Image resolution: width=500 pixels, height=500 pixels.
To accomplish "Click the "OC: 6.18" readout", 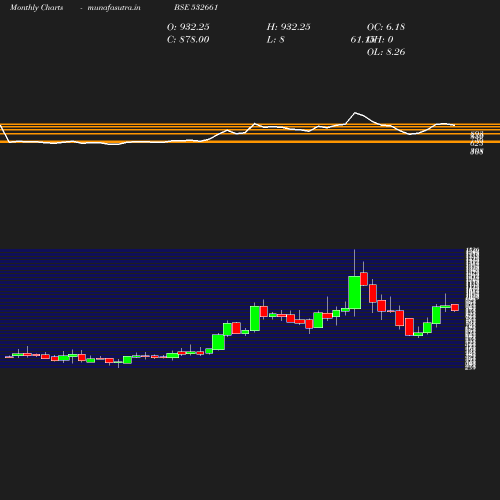I will [386, 27].
